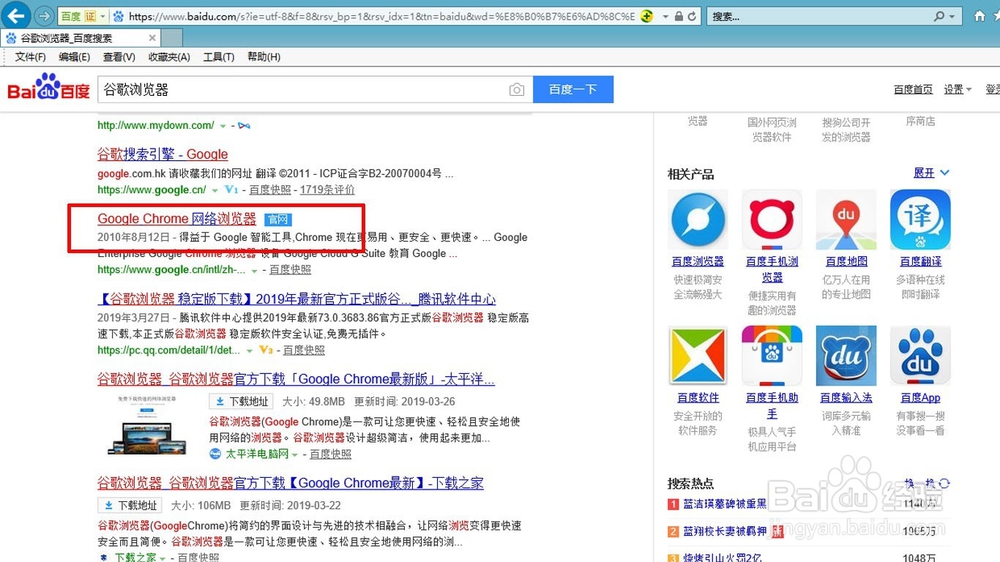
Task: Open the 百度浏览器 product icon
Action: [x=698, y=219]
